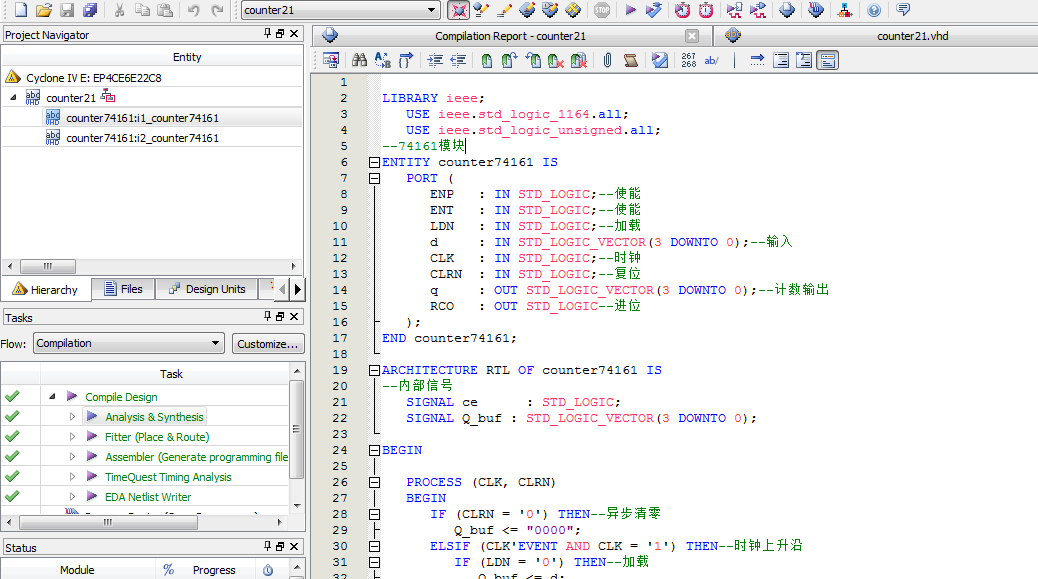1038x579 pixels.
Task: Toggle the line numbers display icon
Action: [689, 60]
